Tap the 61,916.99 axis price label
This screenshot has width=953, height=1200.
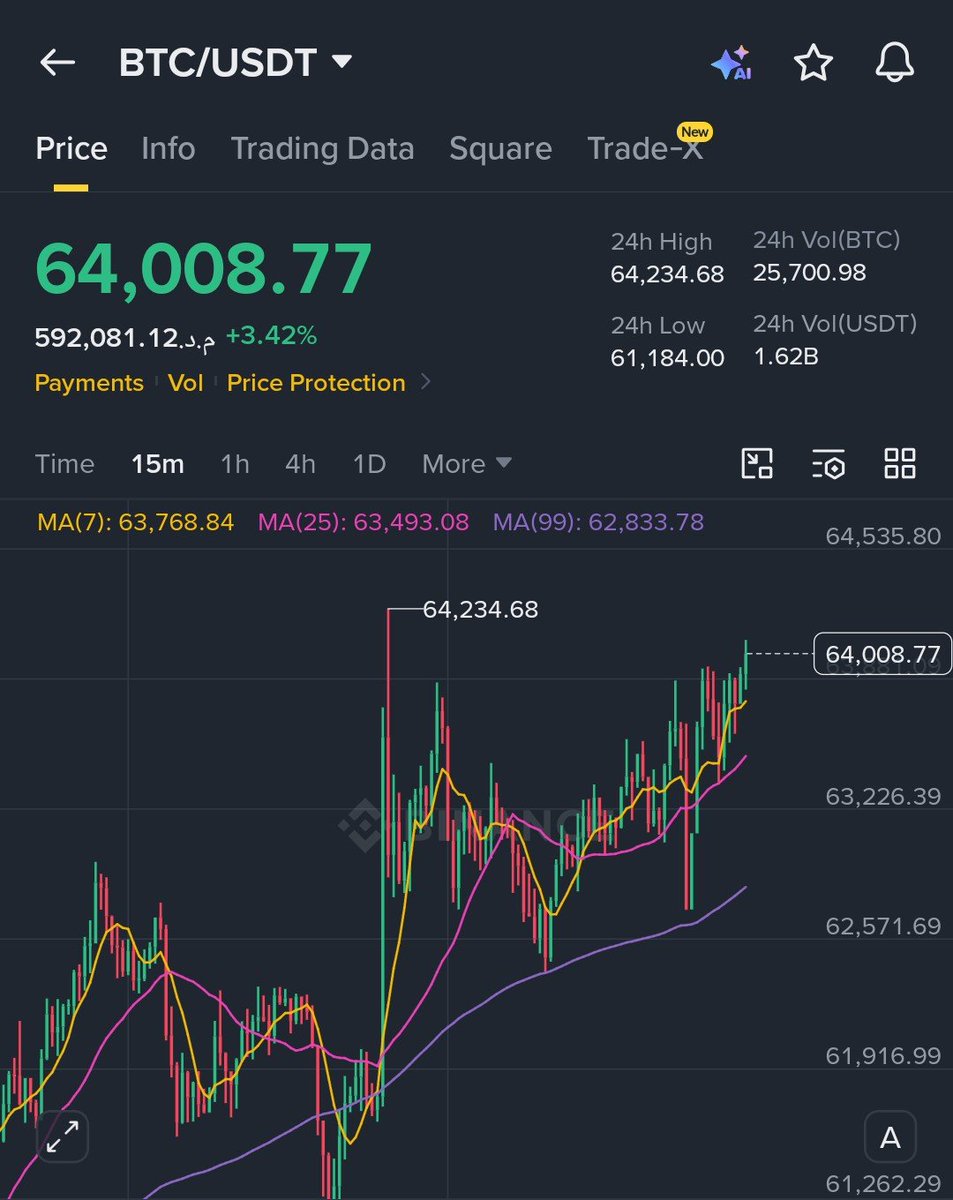point(883,1056)
